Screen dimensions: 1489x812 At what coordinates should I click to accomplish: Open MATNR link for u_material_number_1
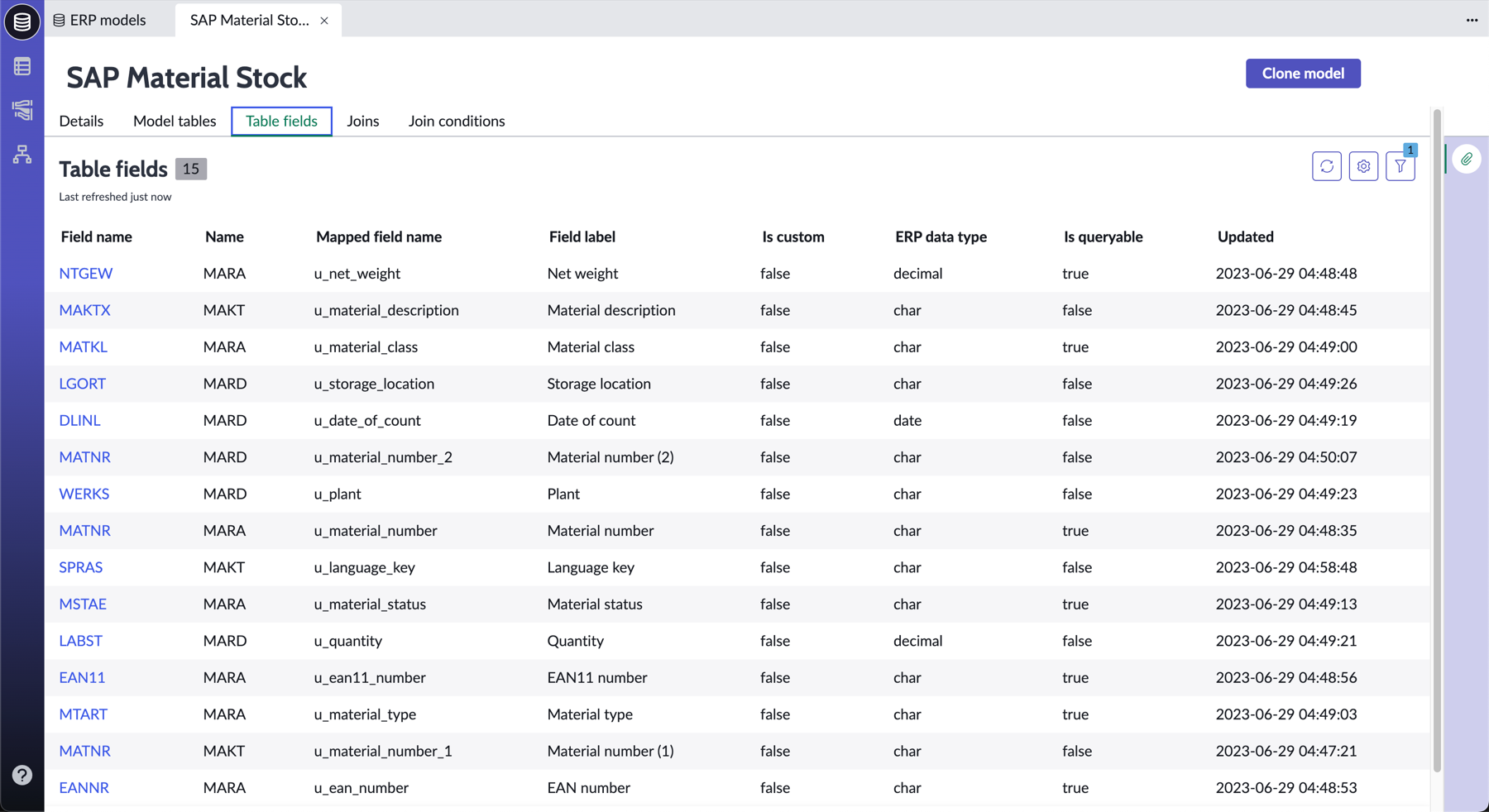[x=84, y=751]
